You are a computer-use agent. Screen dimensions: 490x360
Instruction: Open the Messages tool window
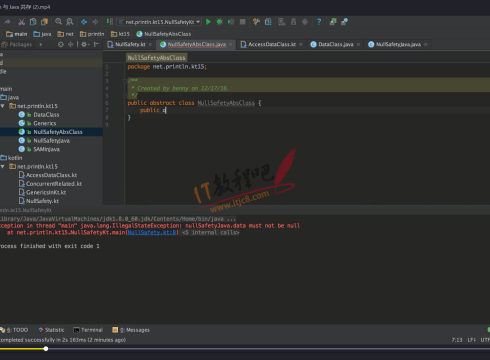coord(131,330)
